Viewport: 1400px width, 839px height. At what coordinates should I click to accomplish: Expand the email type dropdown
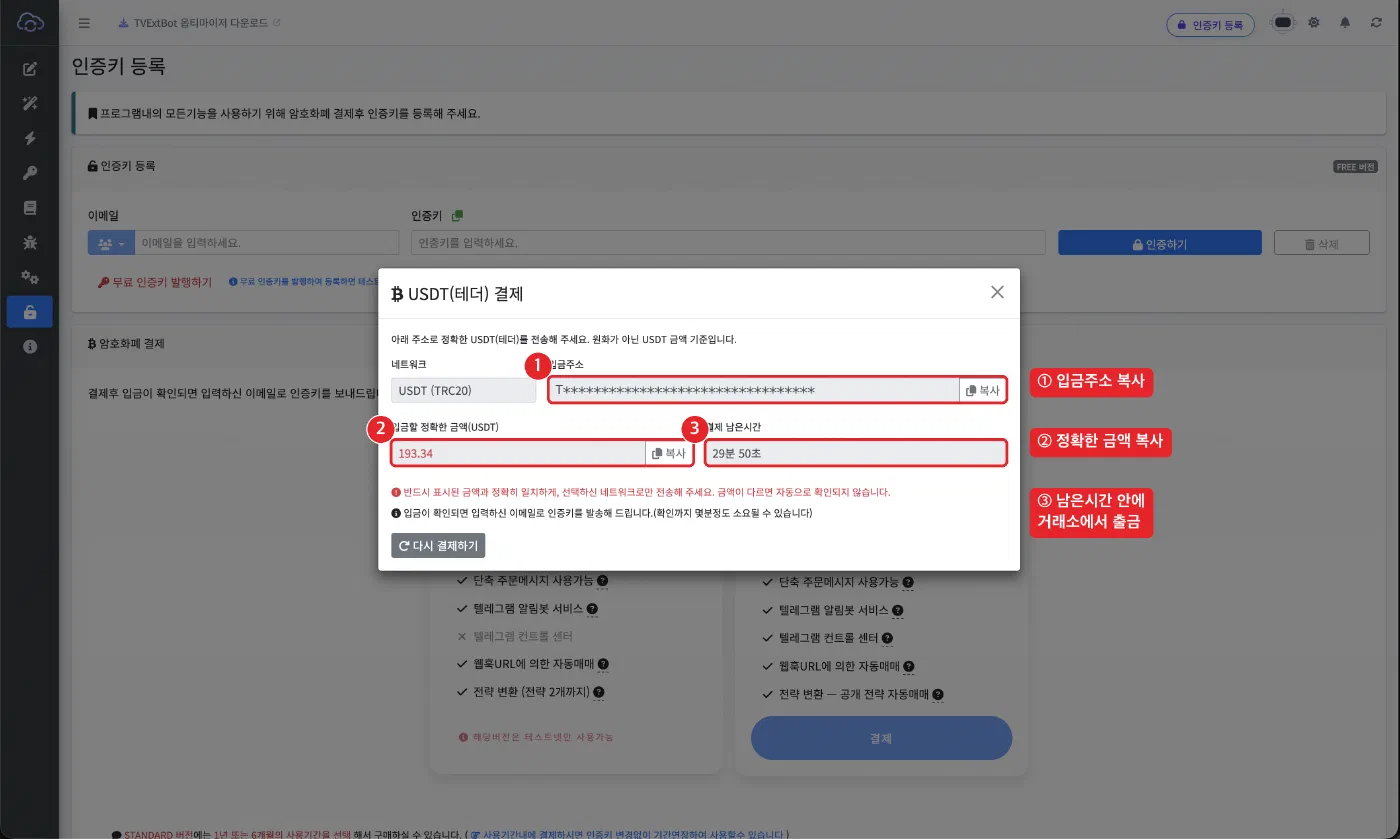(x=111, y=243)
